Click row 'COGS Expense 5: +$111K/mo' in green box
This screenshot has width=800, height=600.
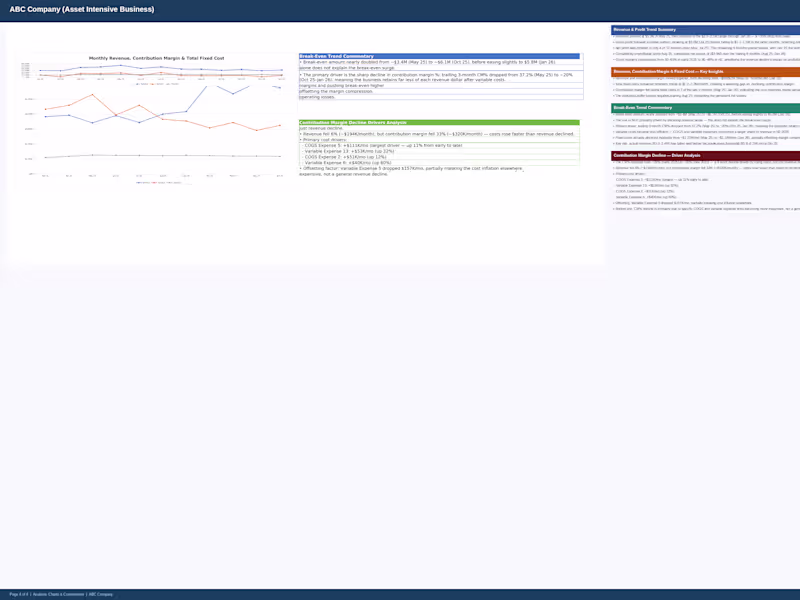439,145
